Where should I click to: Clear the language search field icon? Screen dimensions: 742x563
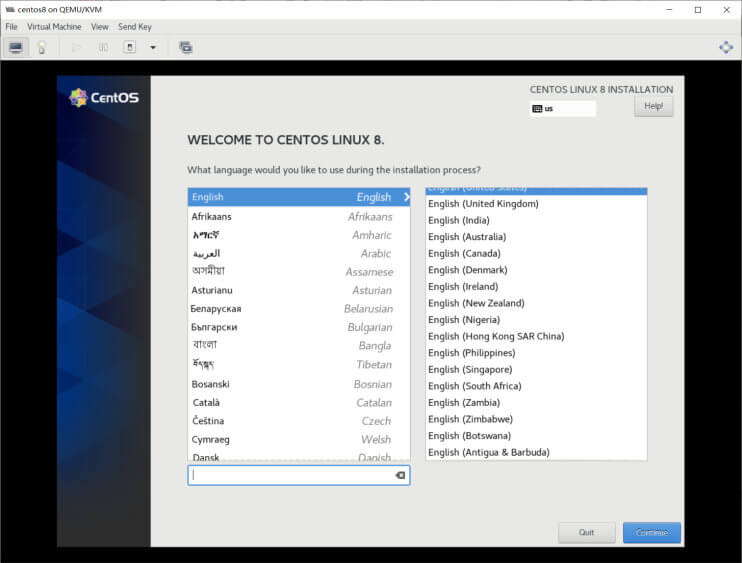pyautogui.click(x=400, y=475)
